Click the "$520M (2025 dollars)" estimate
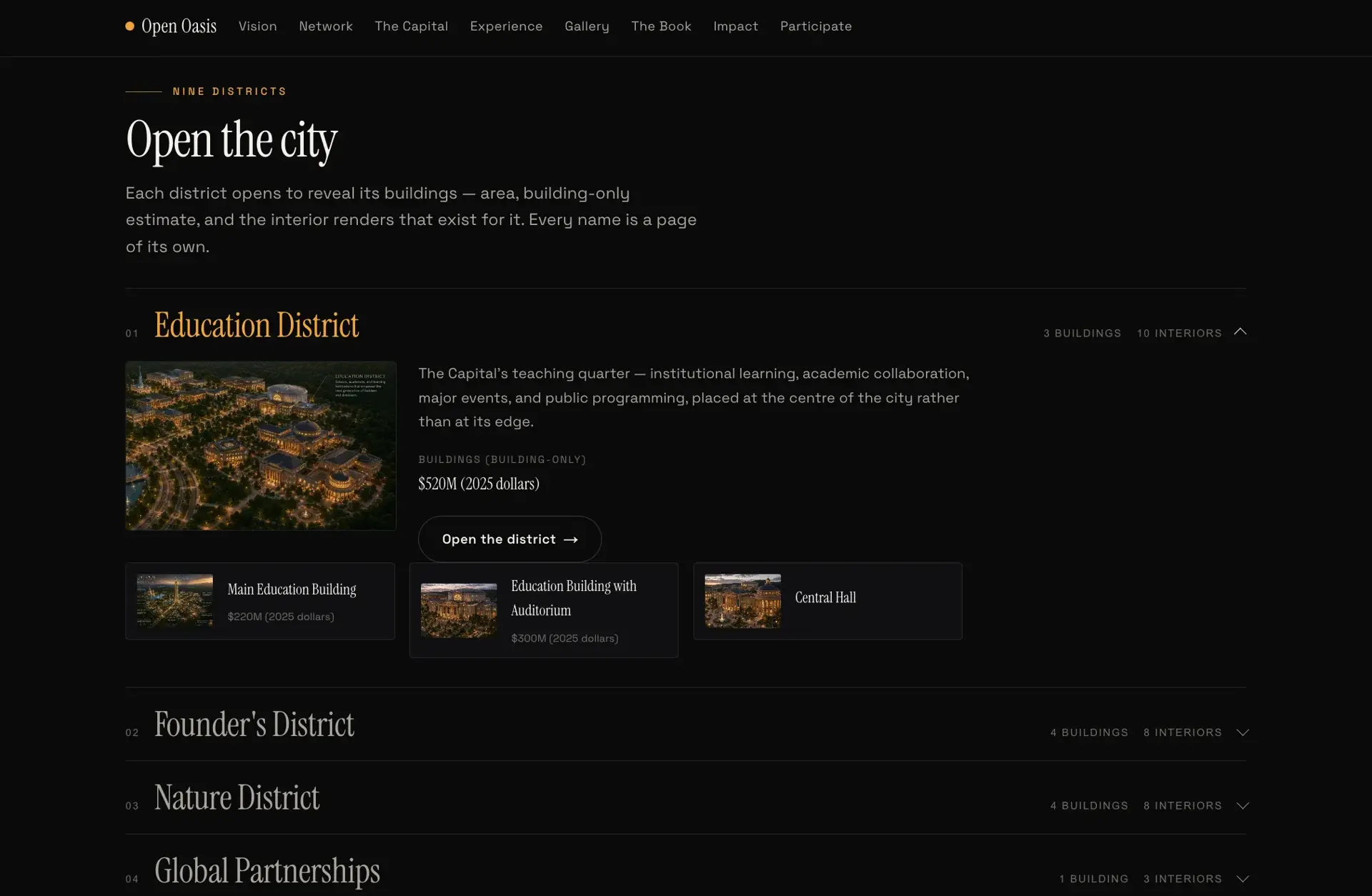 479,484
